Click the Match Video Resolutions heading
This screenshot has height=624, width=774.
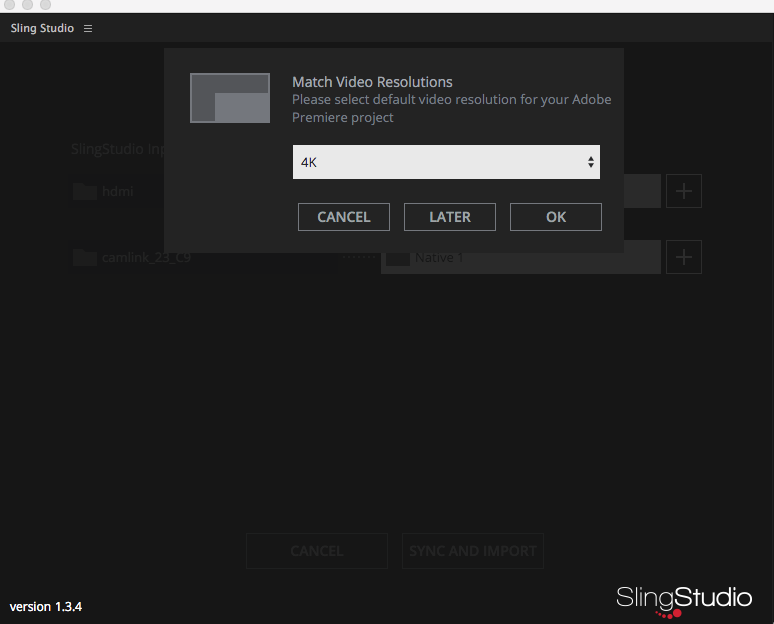click(x=372, y=82)
